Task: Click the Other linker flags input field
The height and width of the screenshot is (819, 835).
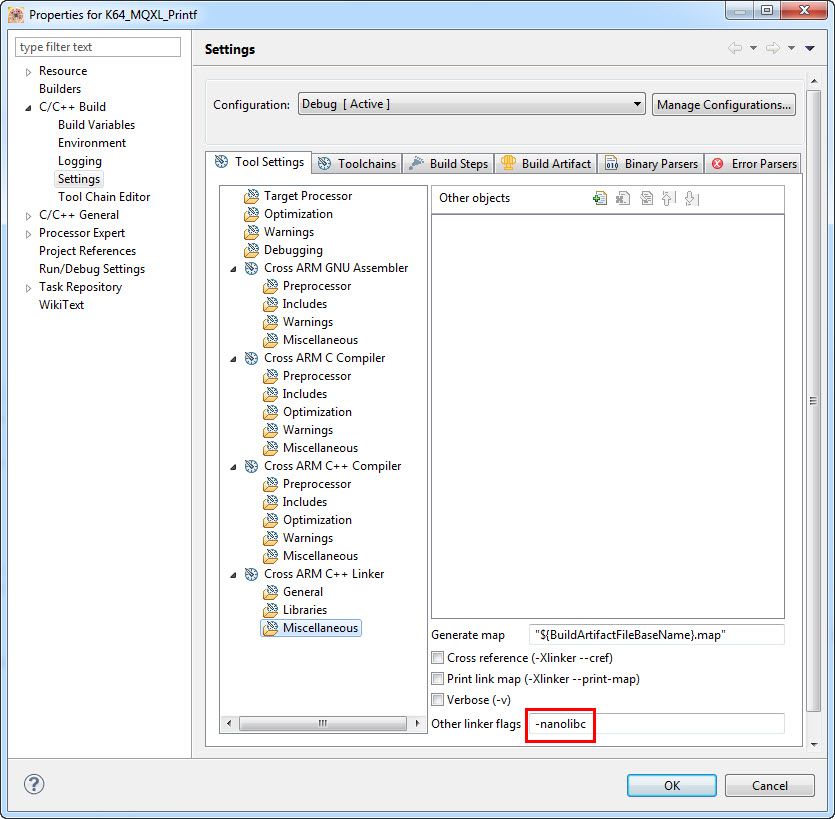Action: coord(657,724)
